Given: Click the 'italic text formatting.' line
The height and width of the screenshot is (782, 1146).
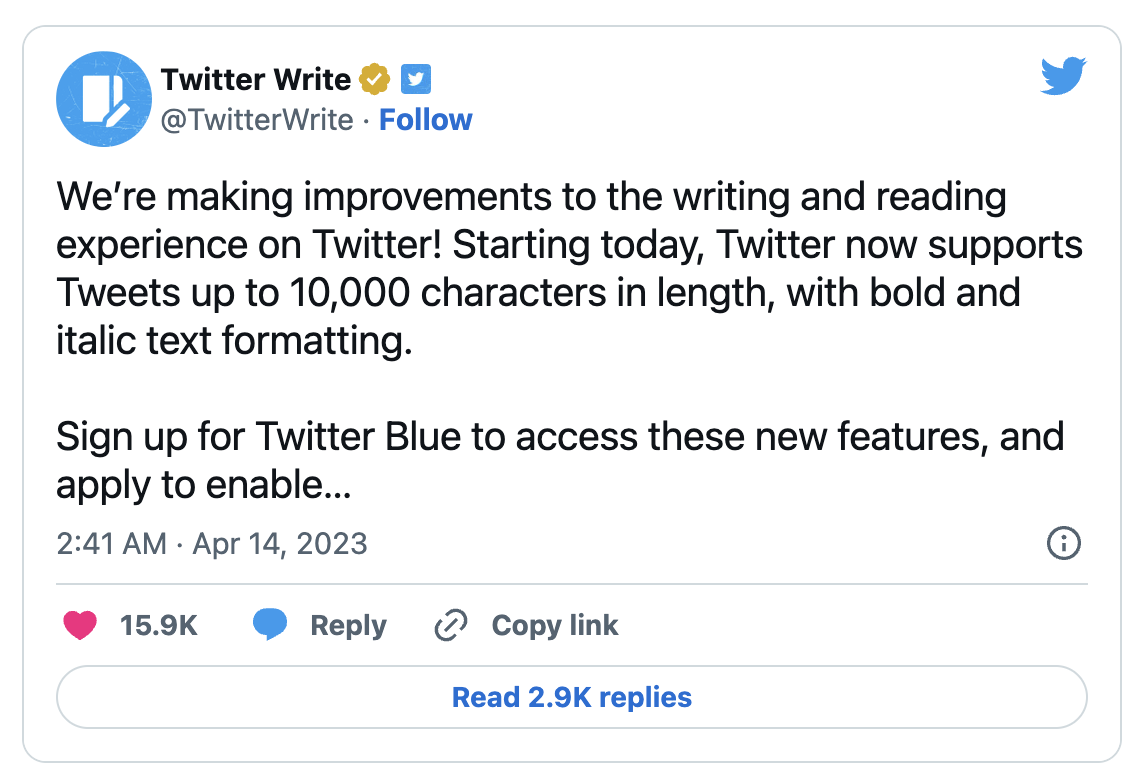Looking at the screenshot, I should point(234,341).
